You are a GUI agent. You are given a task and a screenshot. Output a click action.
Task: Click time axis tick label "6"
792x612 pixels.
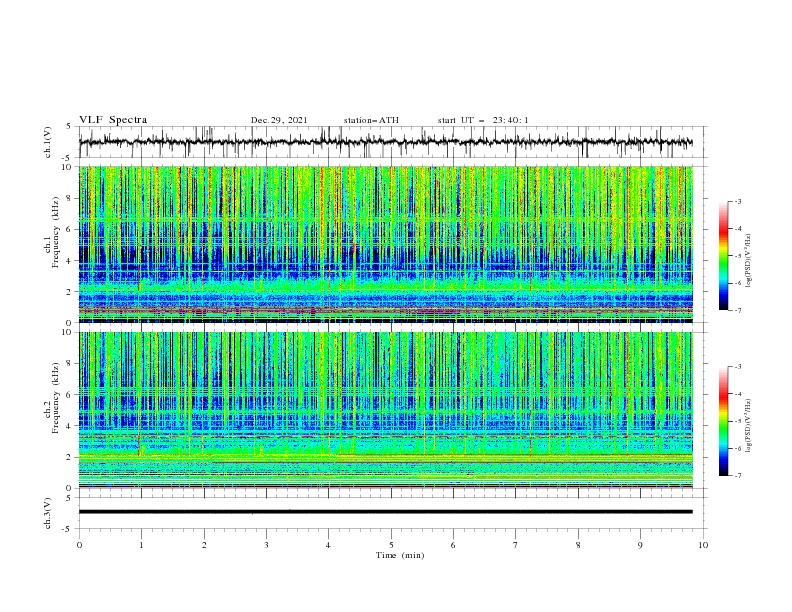pyautogui.click(x=453, y=545)
